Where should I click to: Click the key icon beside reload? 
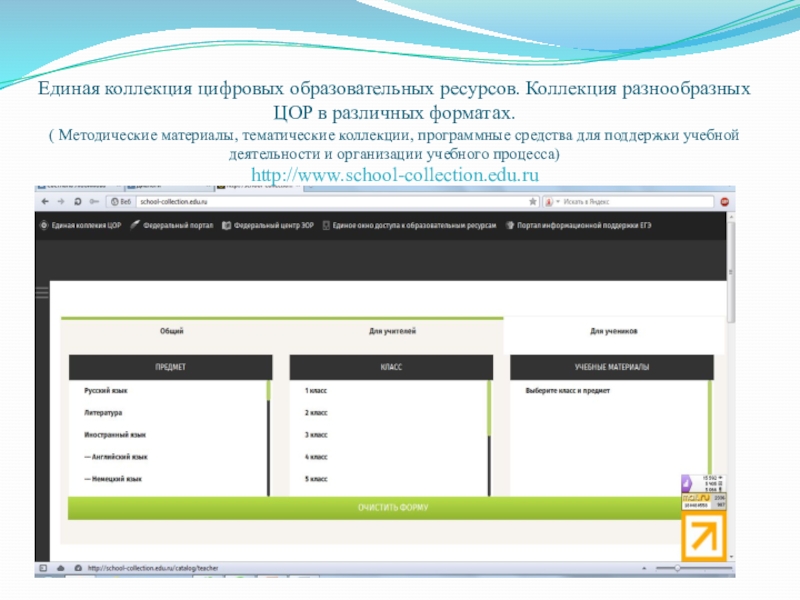[94, 202]
